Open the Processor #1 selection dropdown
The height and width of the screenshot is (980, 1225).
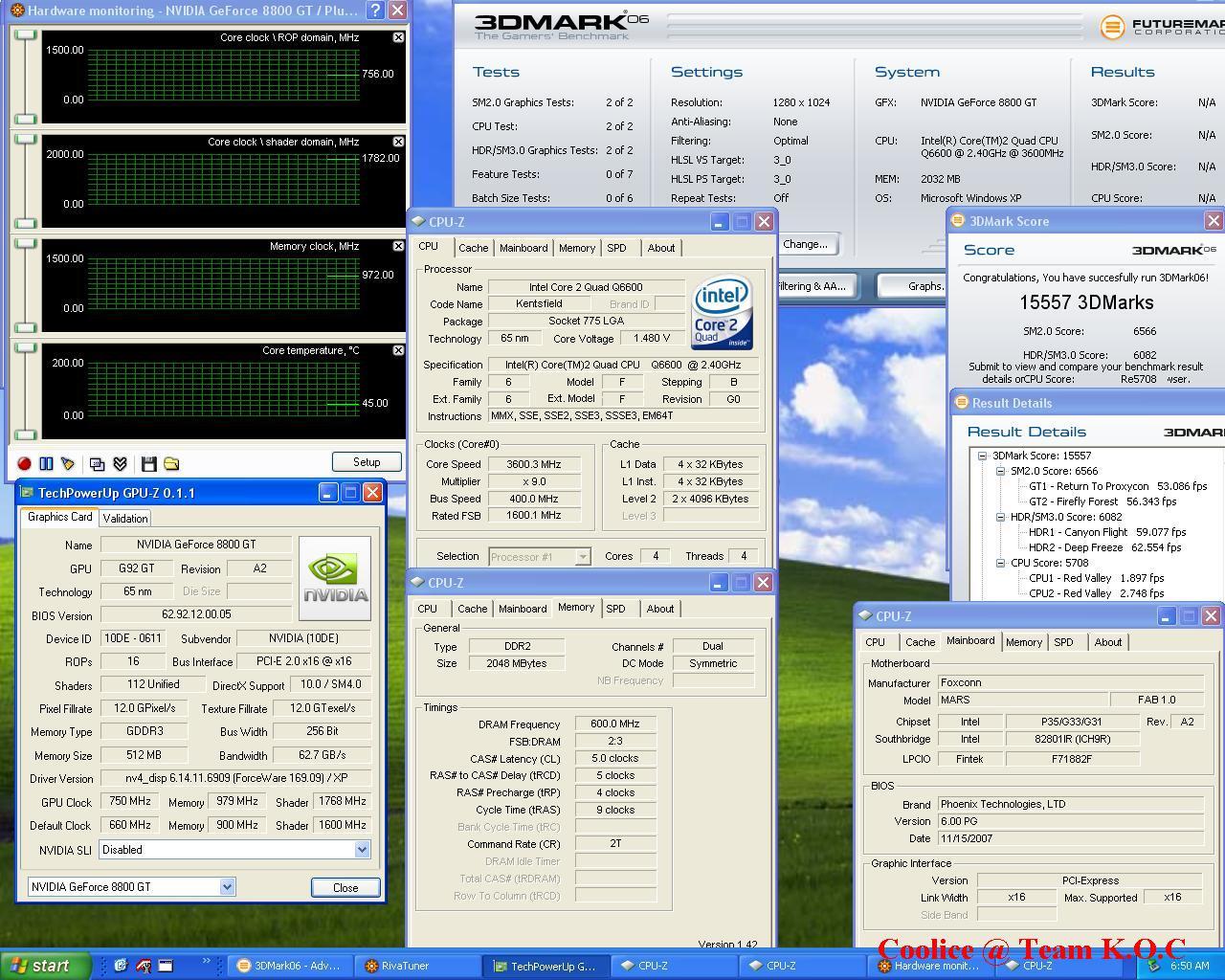coord(582,556)
